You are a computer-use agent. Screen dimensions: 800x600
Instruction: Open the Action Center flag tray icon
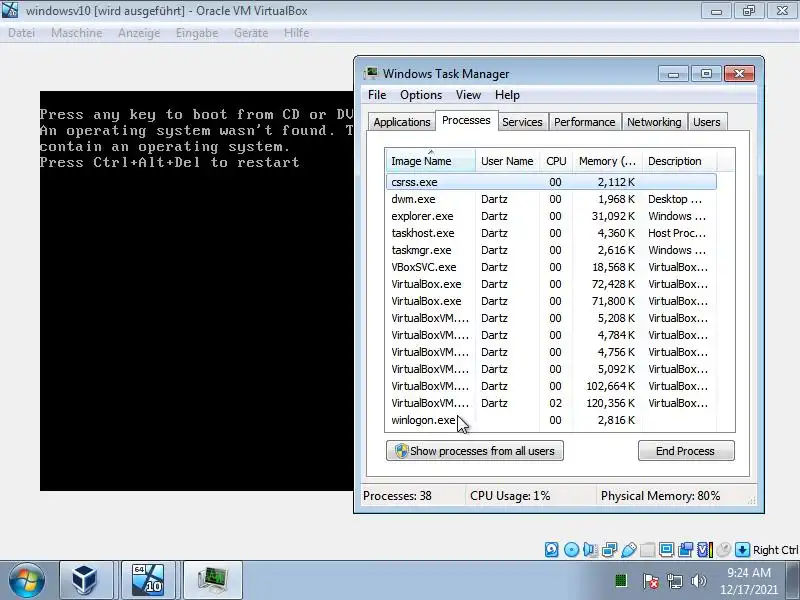tap(651, 581)
